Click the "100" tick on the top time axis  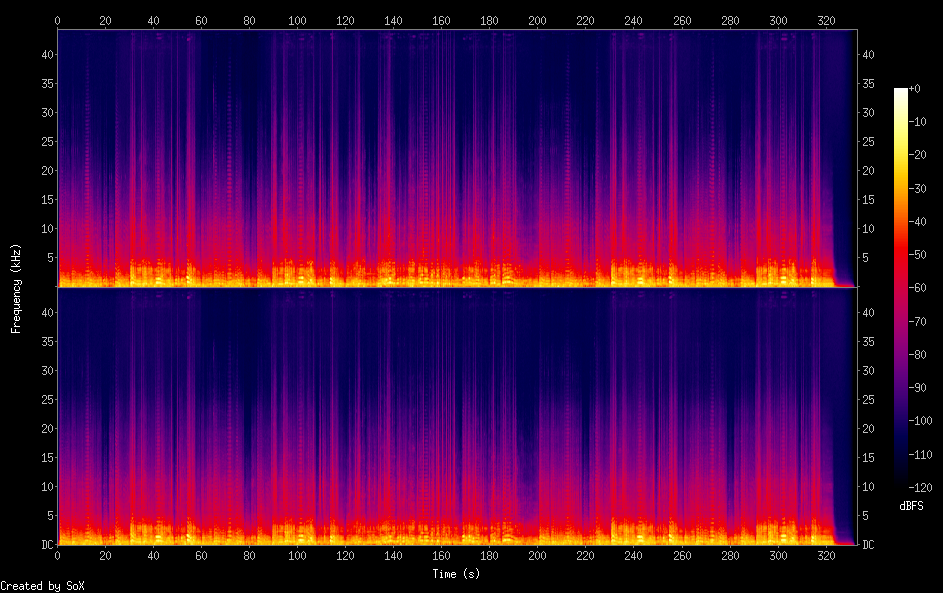coord(297,20)
